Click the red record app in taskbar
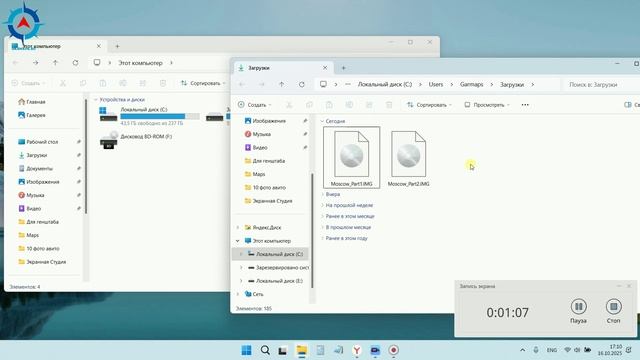The image size is (640, 360). (393, 350)
